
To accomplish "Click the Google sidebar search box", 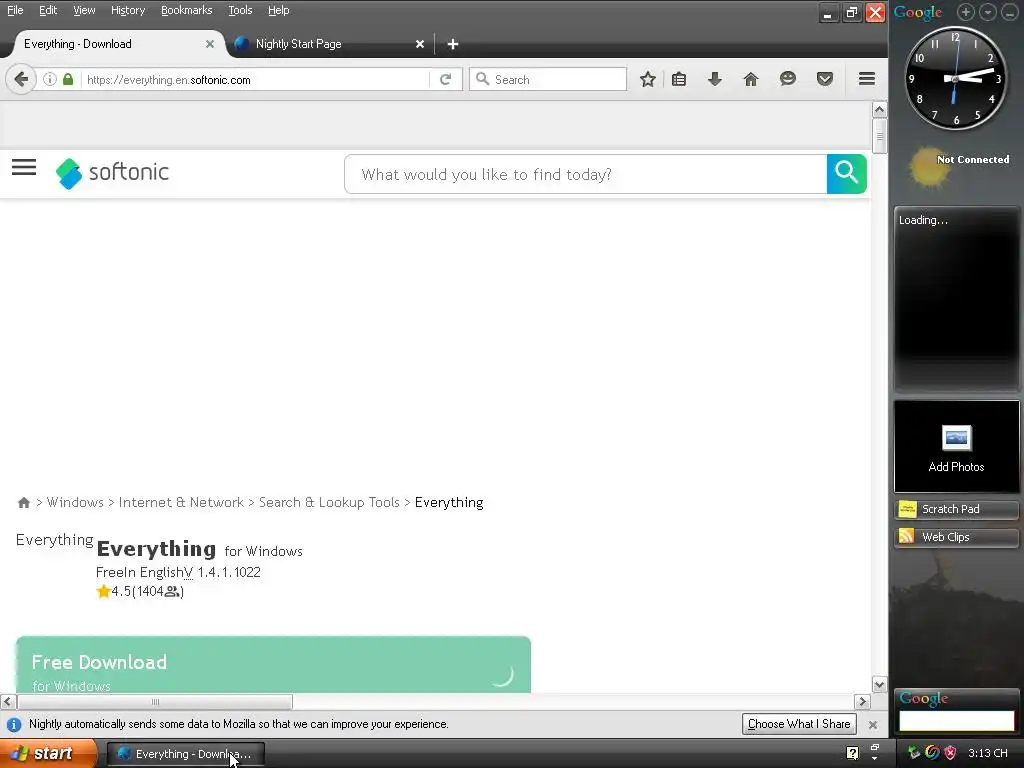I will pos(957,721).
